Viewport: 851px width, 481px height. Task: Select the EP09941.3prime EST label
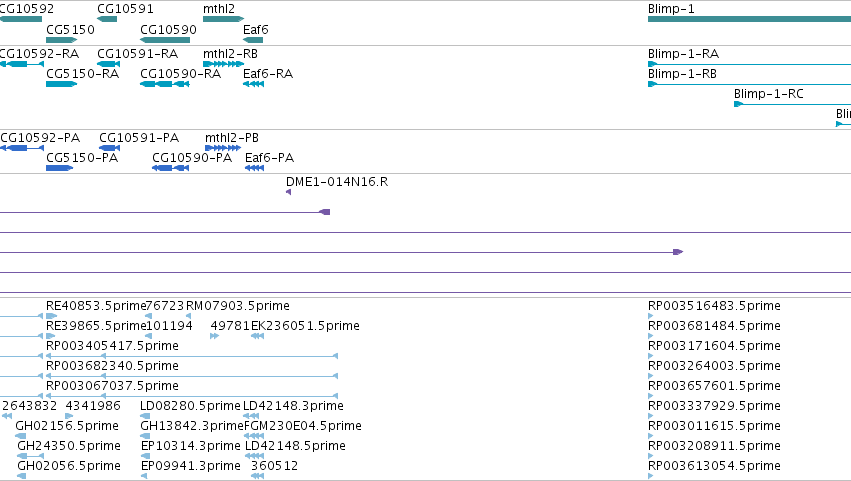190,466
